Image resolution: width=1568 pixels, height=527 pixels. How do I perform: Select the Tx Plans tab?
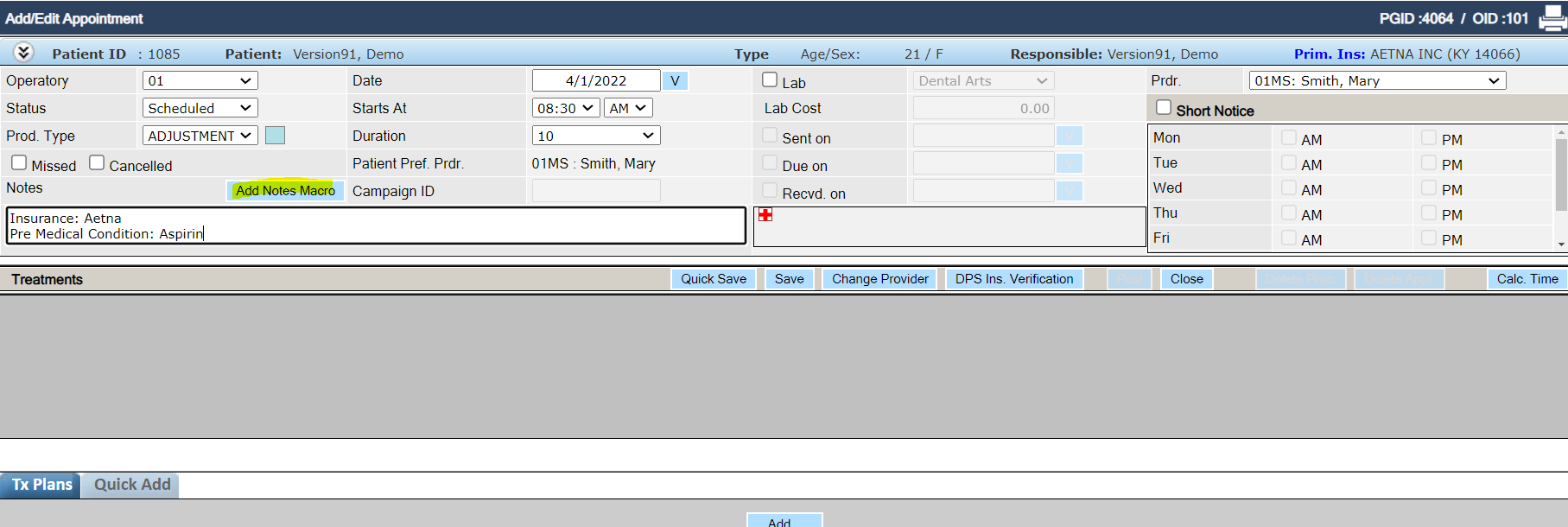tap(41, 485)
